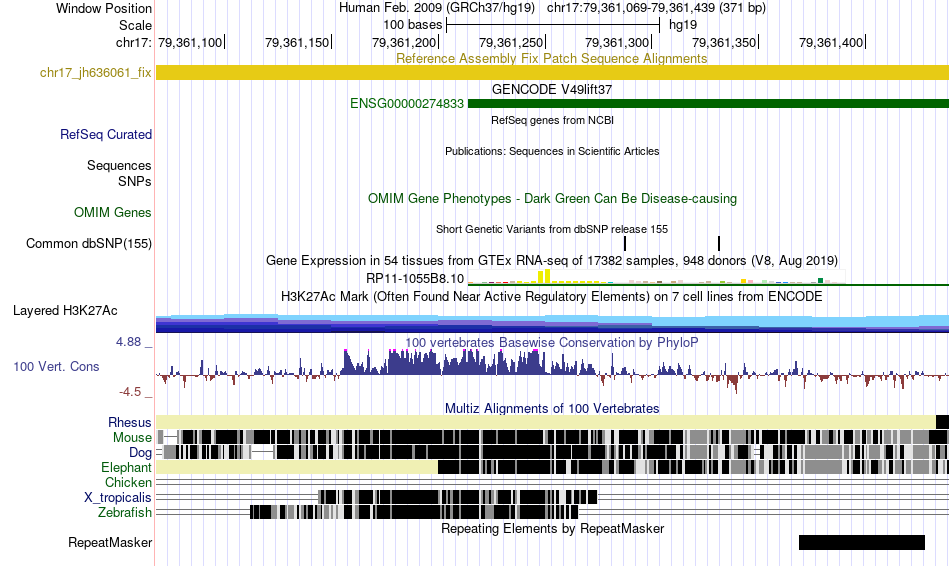Click the SNPs track label
This screenshot has height=566, width=950.
[135, 181]
